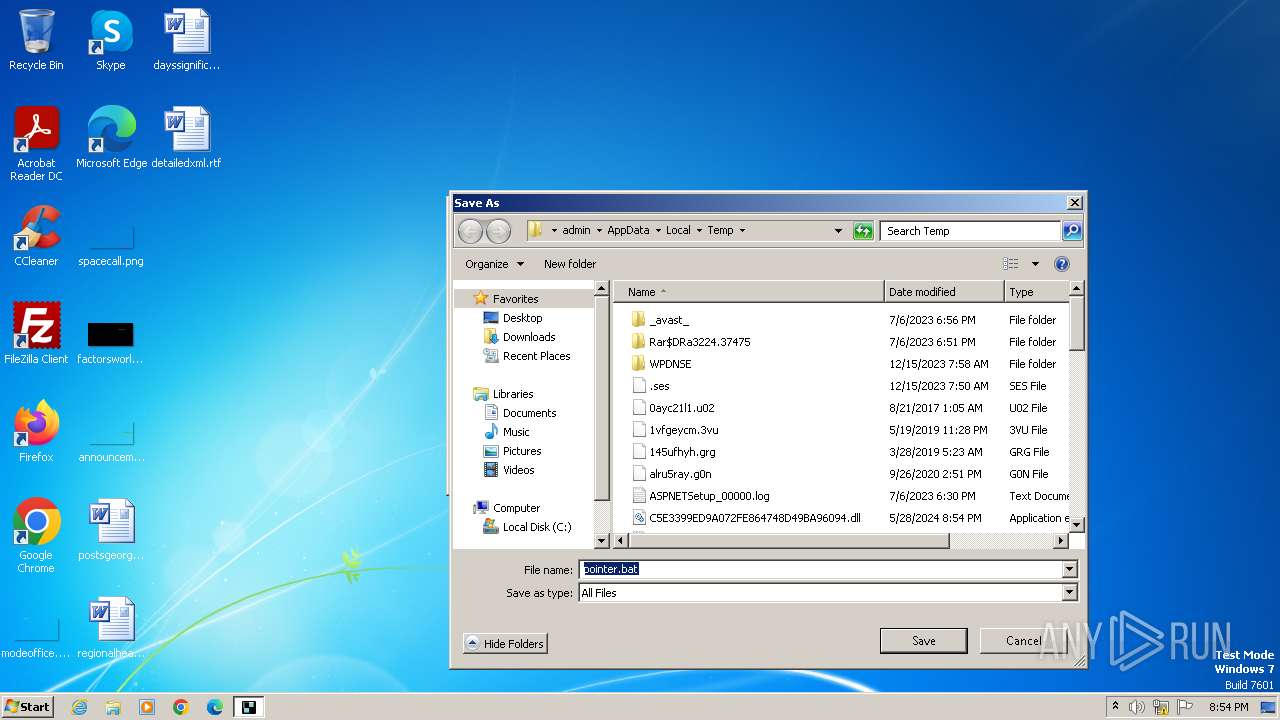Image resolution: width=1280 pixels, height=720 pixels.
Task: Open Microsoft Edge desktop shortcut
Action: tap(111, 138)
